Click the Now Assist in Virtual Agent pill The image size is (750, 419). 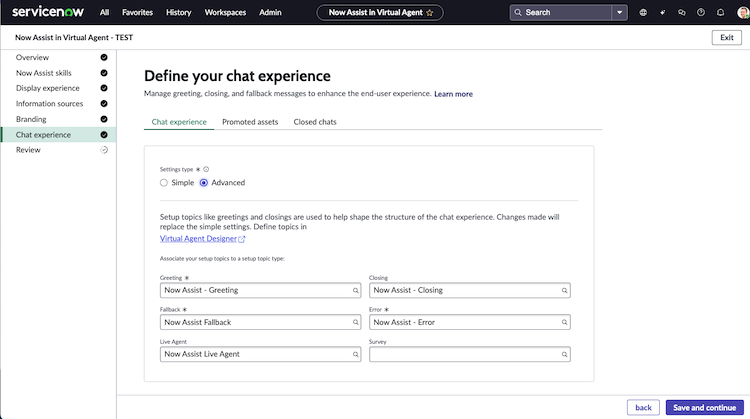[x=380, y=12]
